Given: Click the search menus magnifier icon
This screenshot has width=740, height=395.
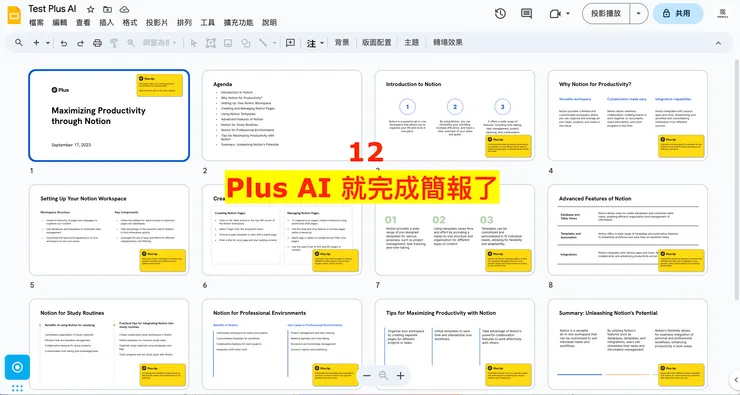Looking at the screenshot, I should [x=19, y=42].
